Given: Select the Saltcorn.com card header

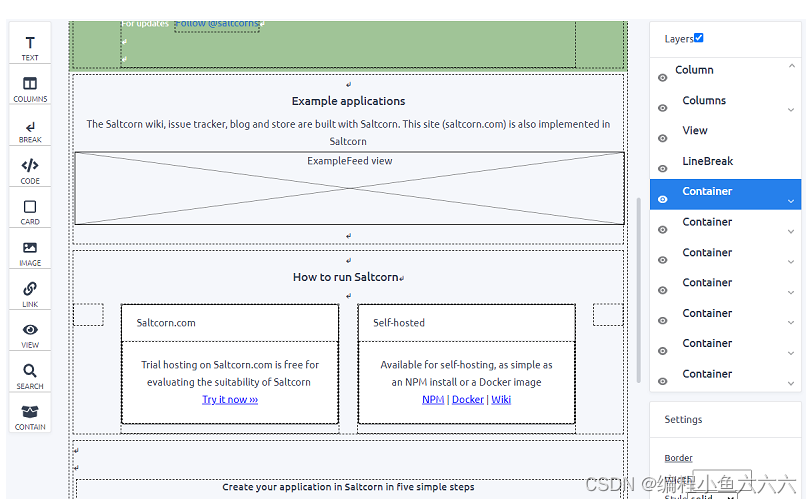Looking at the screenshot, I should tap(230, 323).
